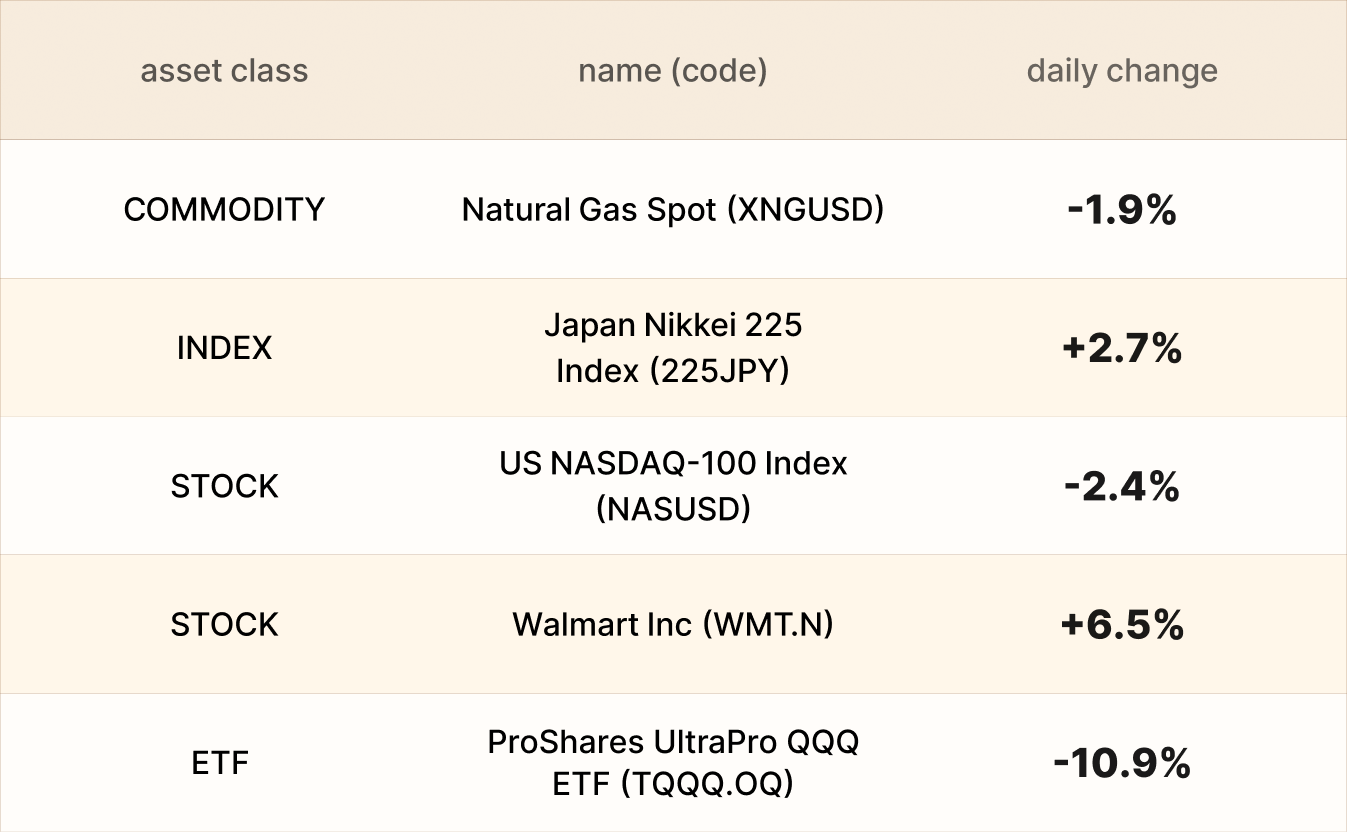Click the +6.5% daily change value

(x=1121, y=625)
